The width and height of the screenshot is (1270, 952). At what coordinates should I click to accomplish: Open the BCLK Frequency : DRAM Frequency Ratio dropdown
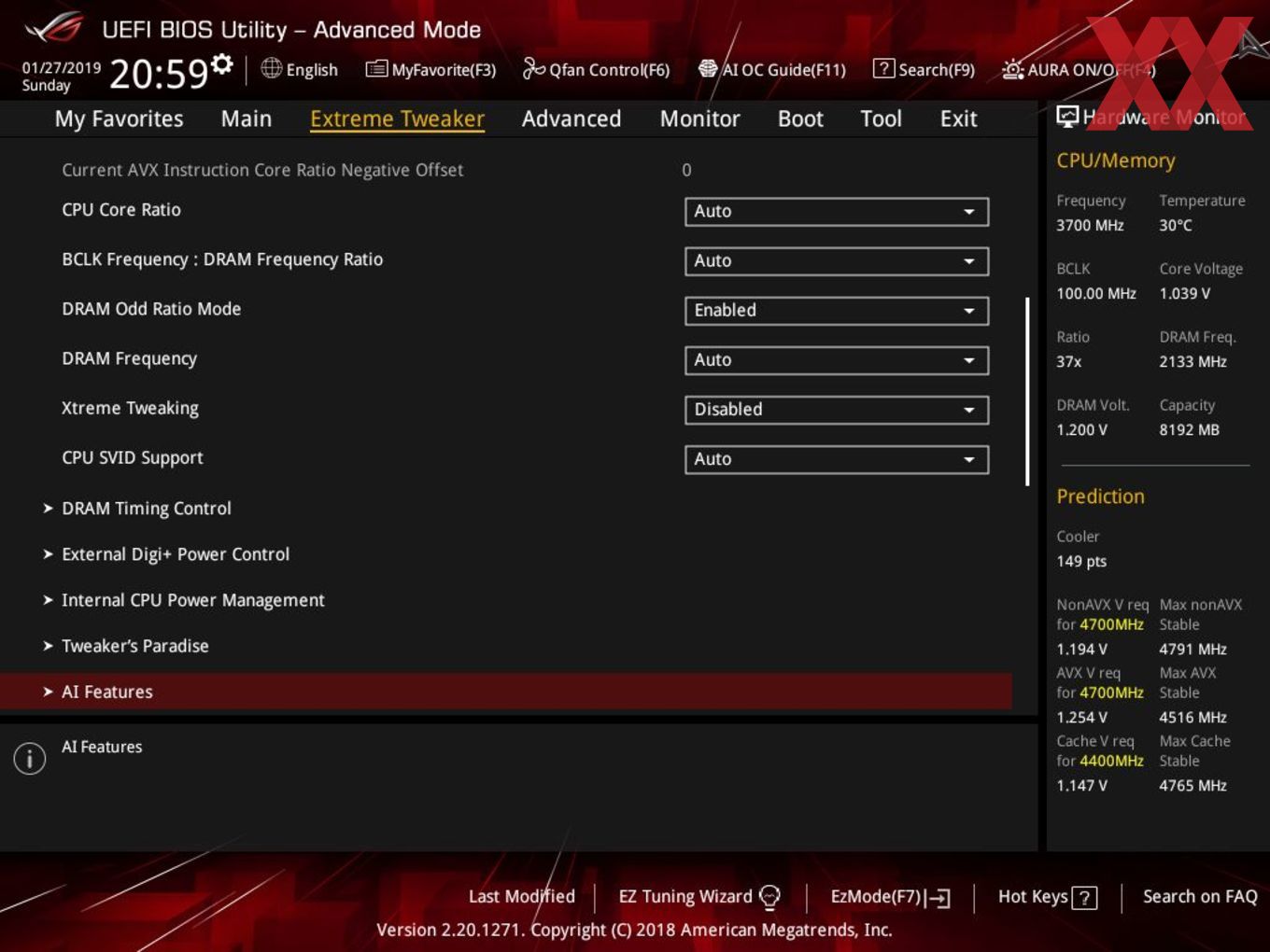tap(837, 260)
